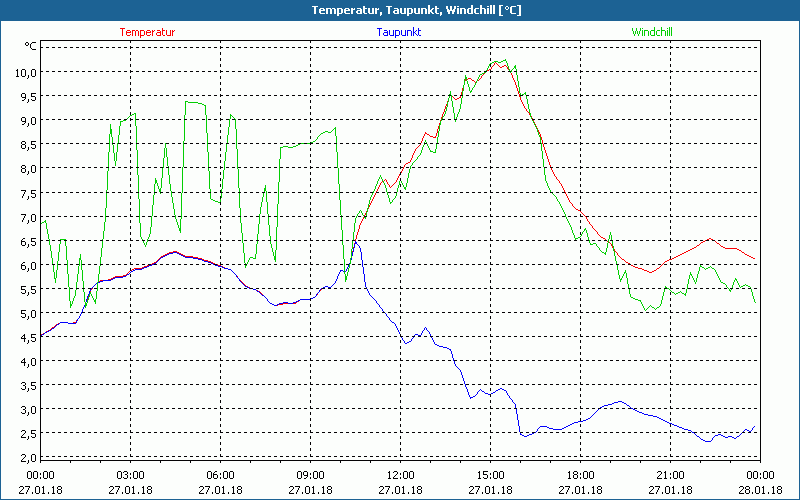
Task: Select the 18:00 x-axis time label
Action: (580, 475)
